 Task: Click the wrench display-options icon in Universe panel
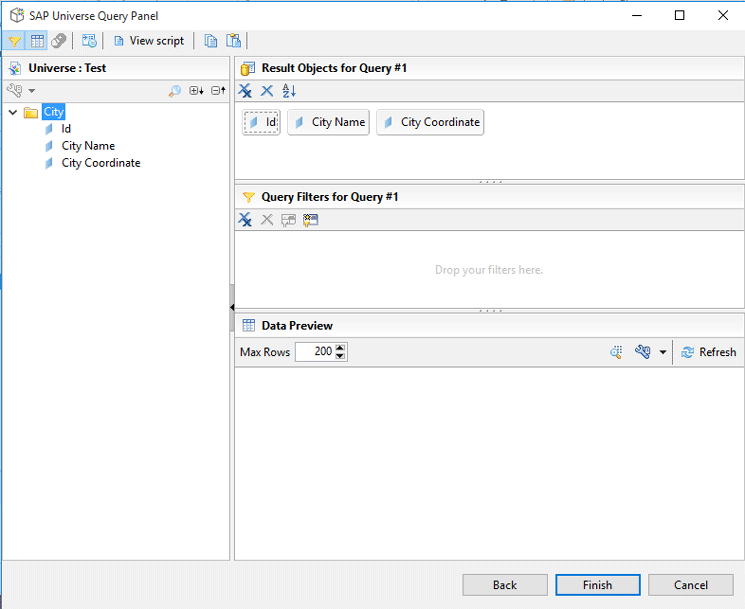click(14, 90)
